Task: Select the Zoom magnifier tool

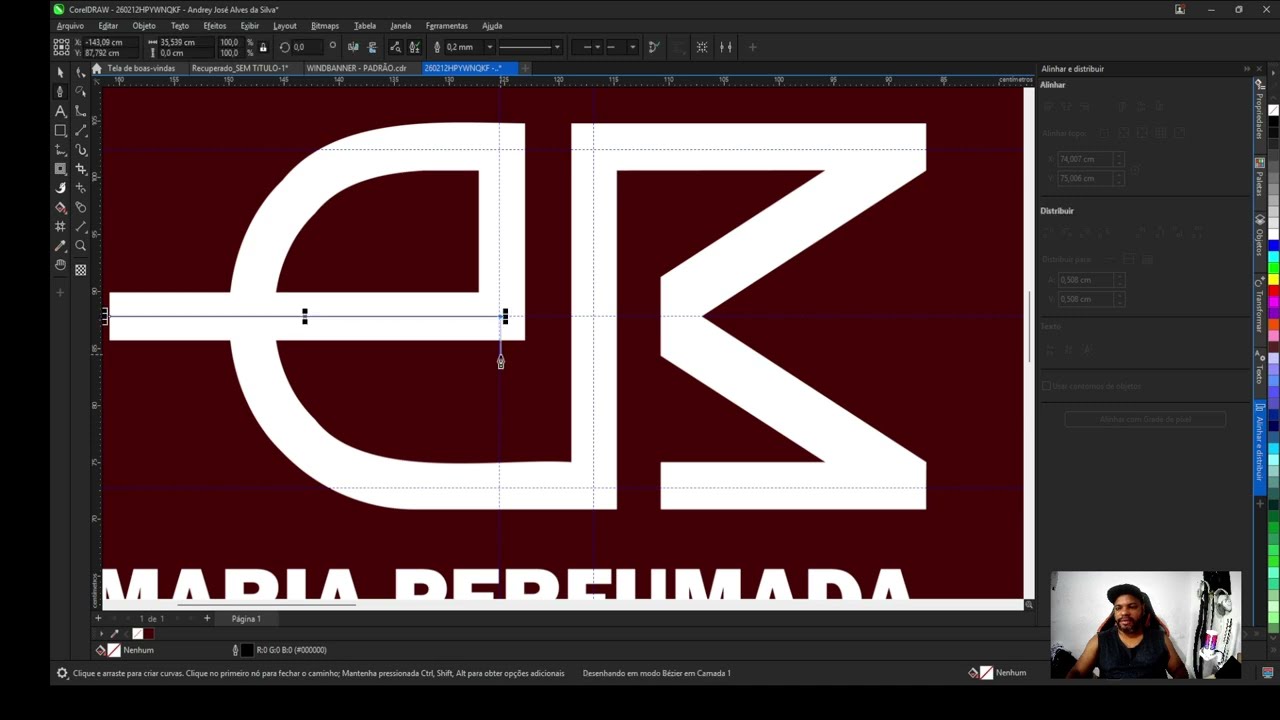Action: point(81,246)
